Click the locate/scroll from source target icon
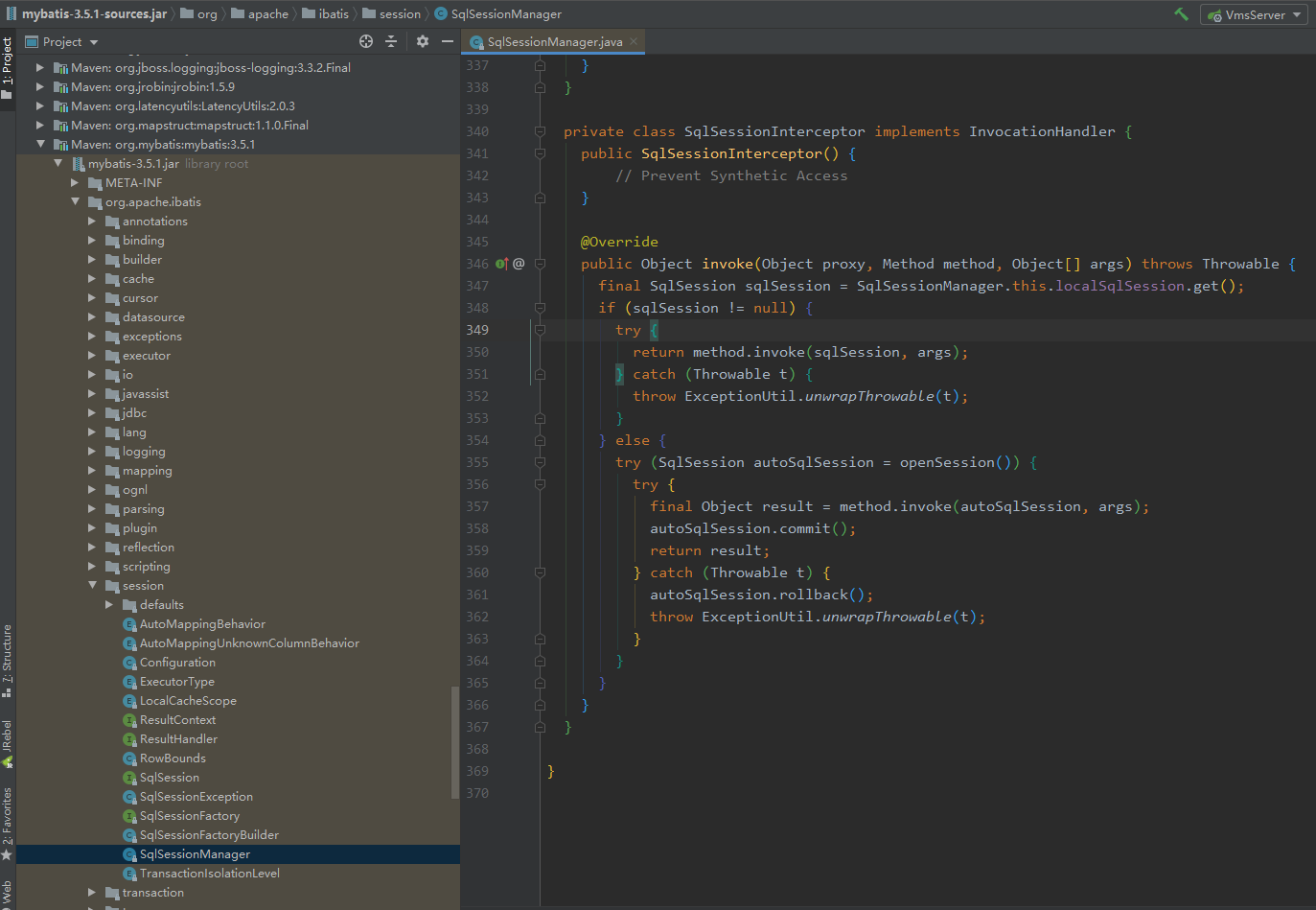The image size is (1316, 910). (366, 41)
